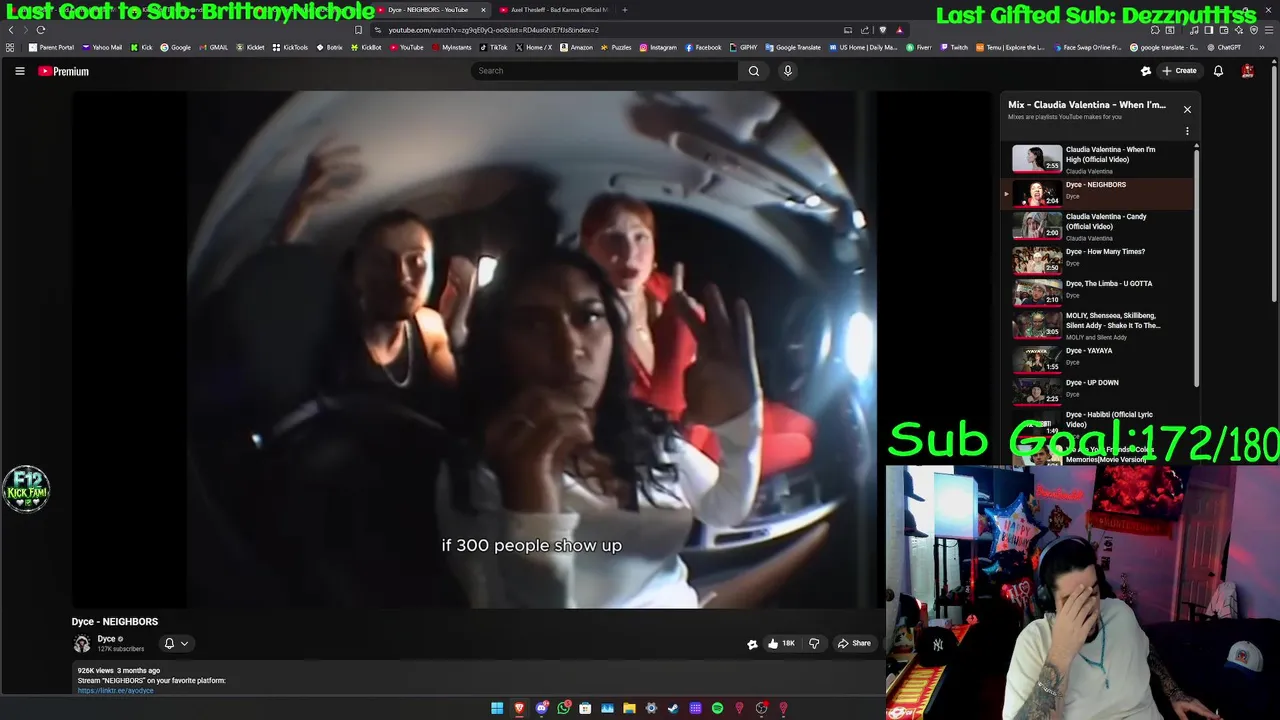Open Brave wallet icon in toolbar
The image size is (1280, 720).
(1224, 30)
